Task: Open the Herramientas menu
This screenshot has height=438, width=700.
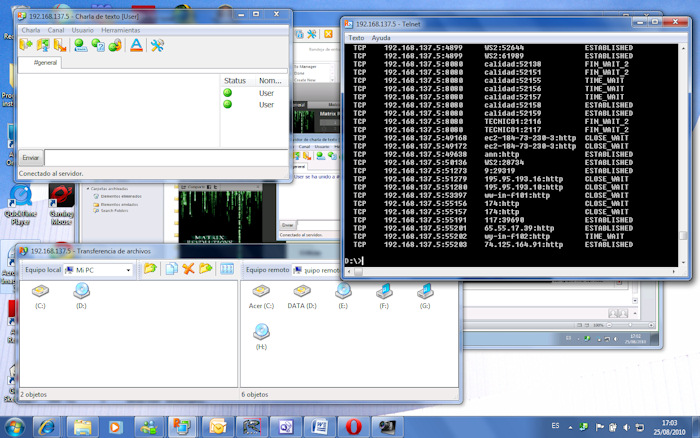Action: pos(120,30)
